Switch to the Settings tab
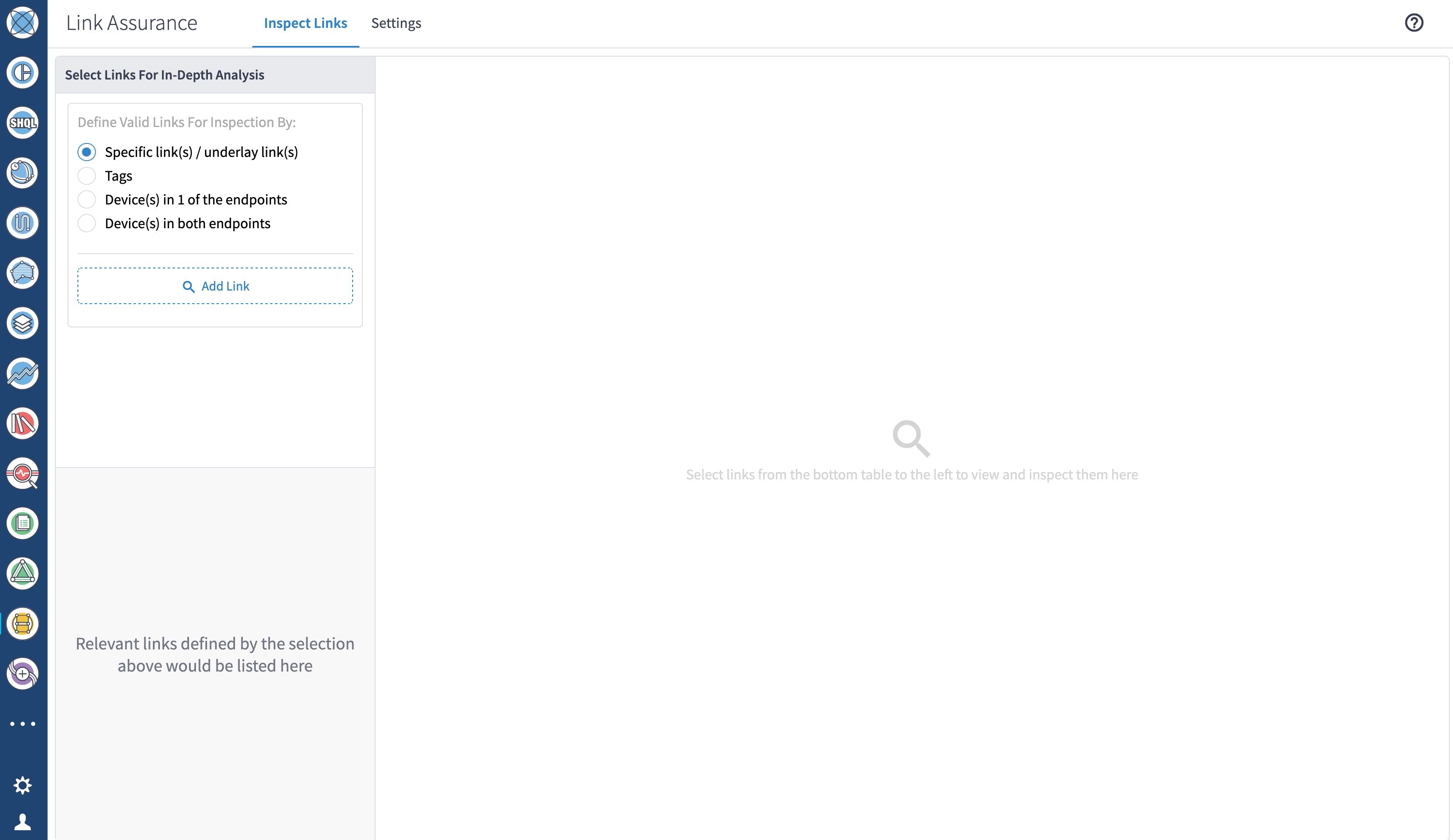 pyautogui.click(x=396, y=23)
